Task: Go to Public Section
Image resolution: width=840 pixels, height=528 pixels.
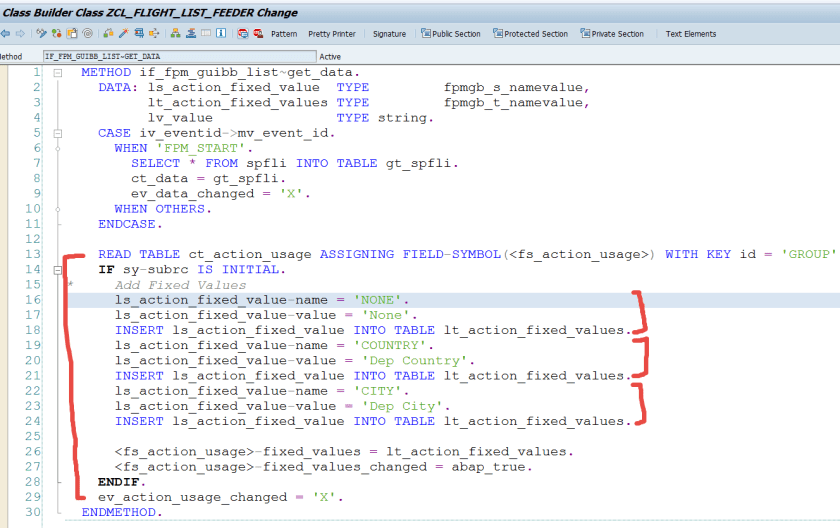Action: 451,34
